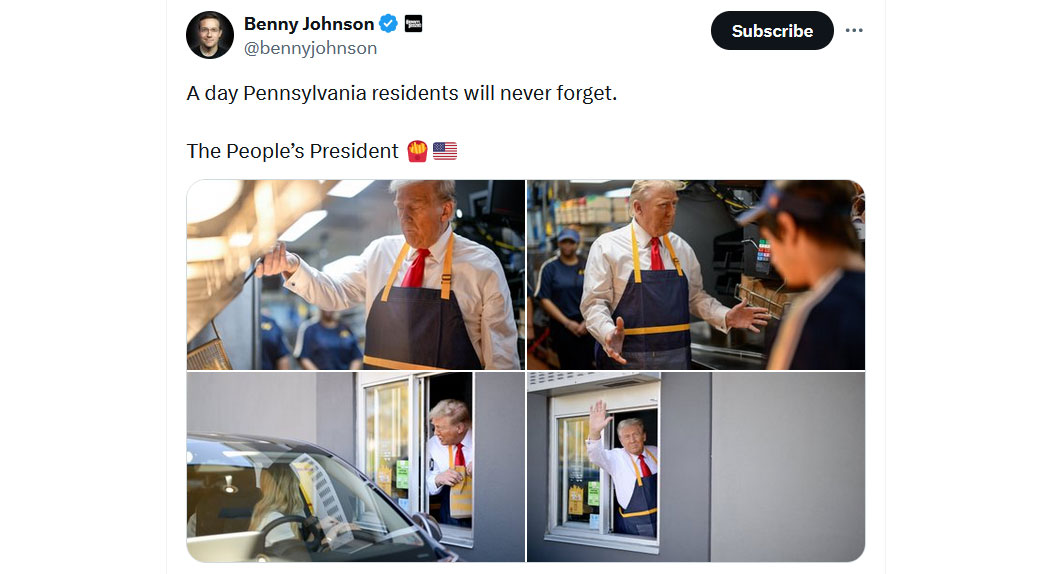1050x574 pixels.
Task: Open the bottom-right waving window photo
Action: (x=696, y=467)
